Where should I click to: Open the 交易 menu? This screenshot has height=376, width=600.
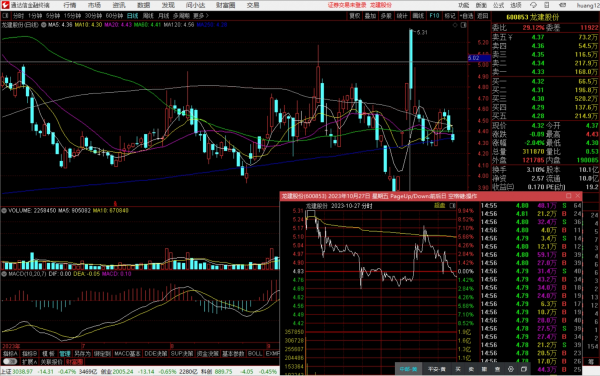253,5
